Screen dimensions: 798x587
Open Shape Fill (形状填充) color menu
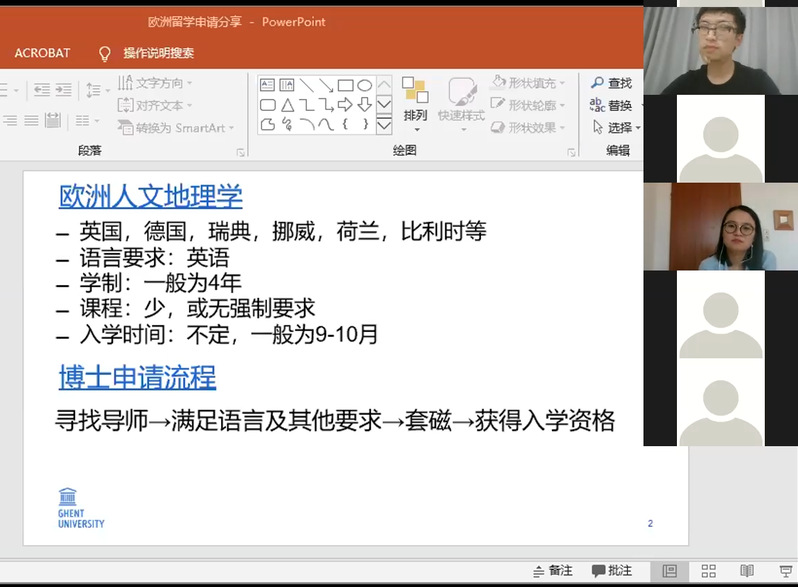pos(528,83)
